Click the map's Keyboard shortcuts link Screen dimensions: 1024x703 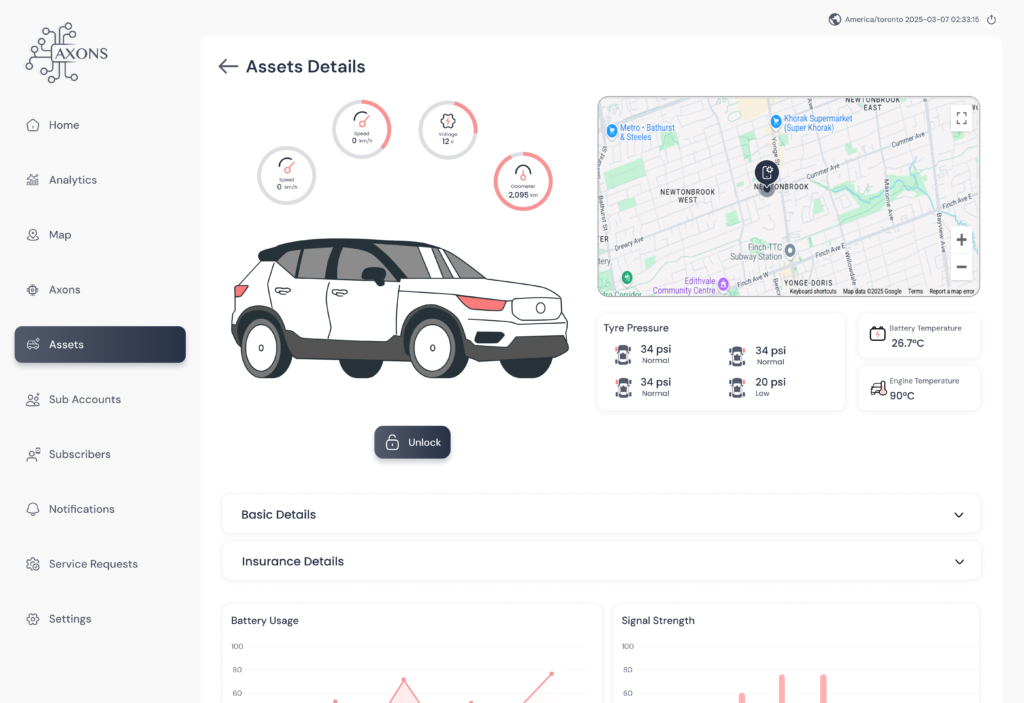(x=812, y=292)
